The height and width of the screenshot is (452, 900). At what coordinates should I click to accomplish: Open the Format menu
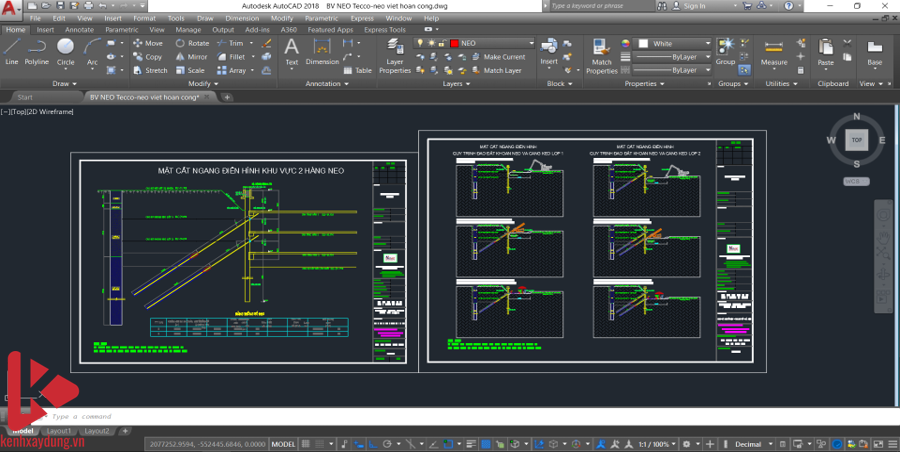point(144,18)
